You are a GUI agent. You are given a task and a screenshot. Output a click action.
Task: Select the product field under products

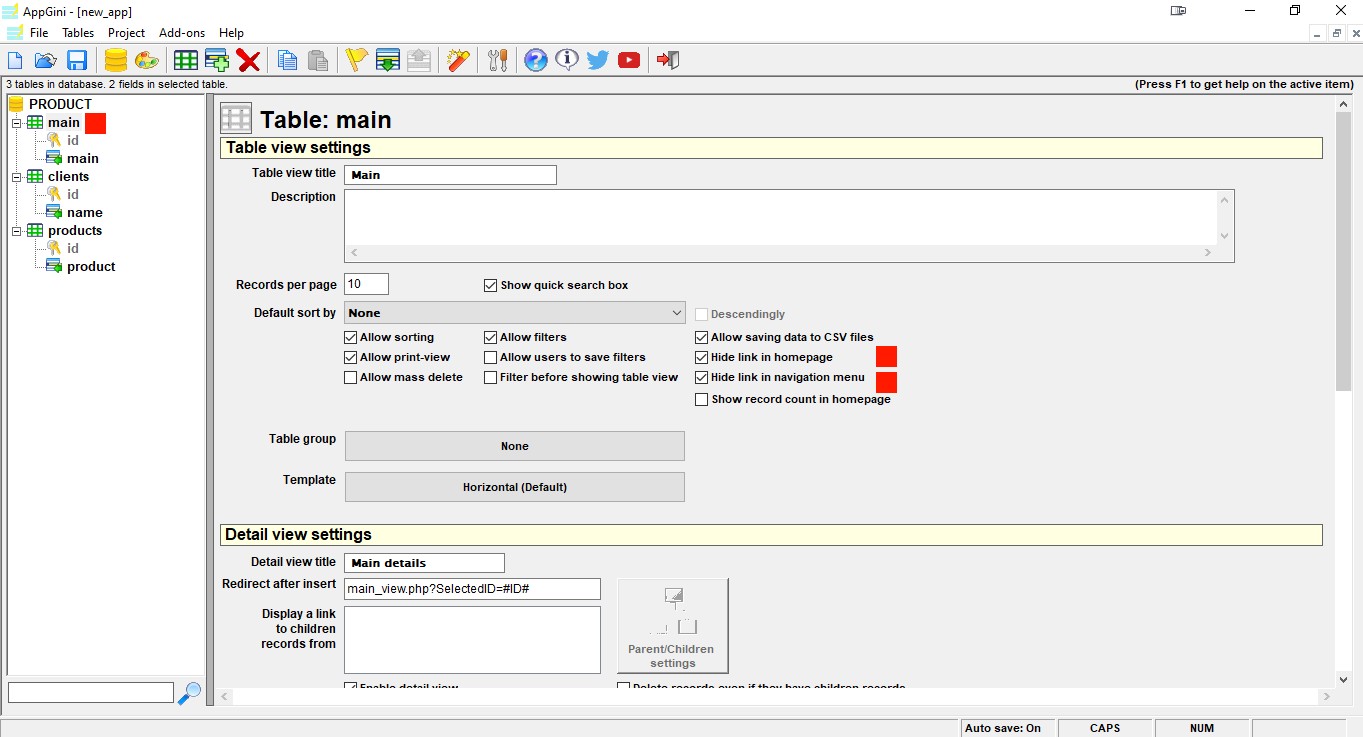[91, 266]
